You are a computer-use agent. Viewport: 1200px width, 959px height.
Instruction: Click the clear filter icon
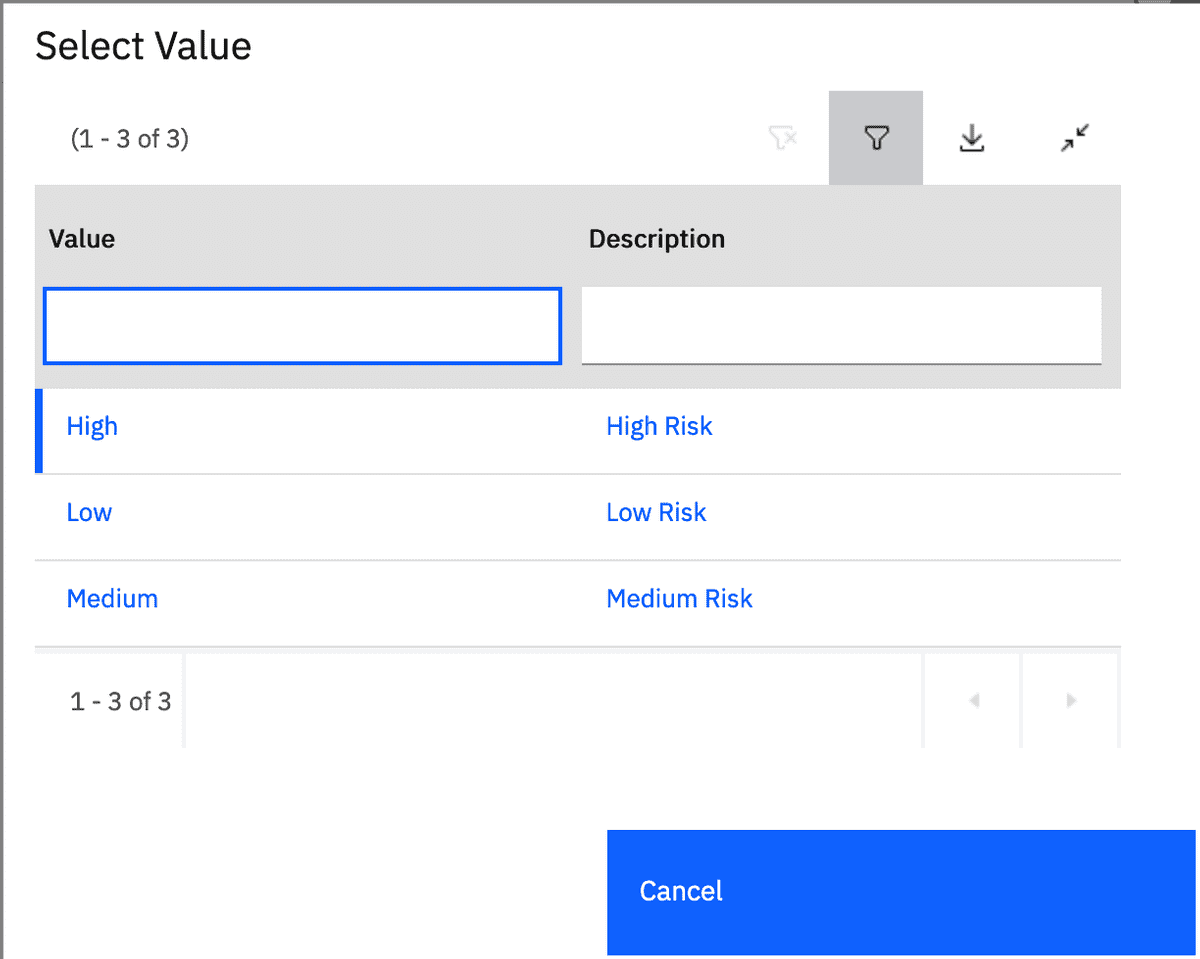[783, 138]
